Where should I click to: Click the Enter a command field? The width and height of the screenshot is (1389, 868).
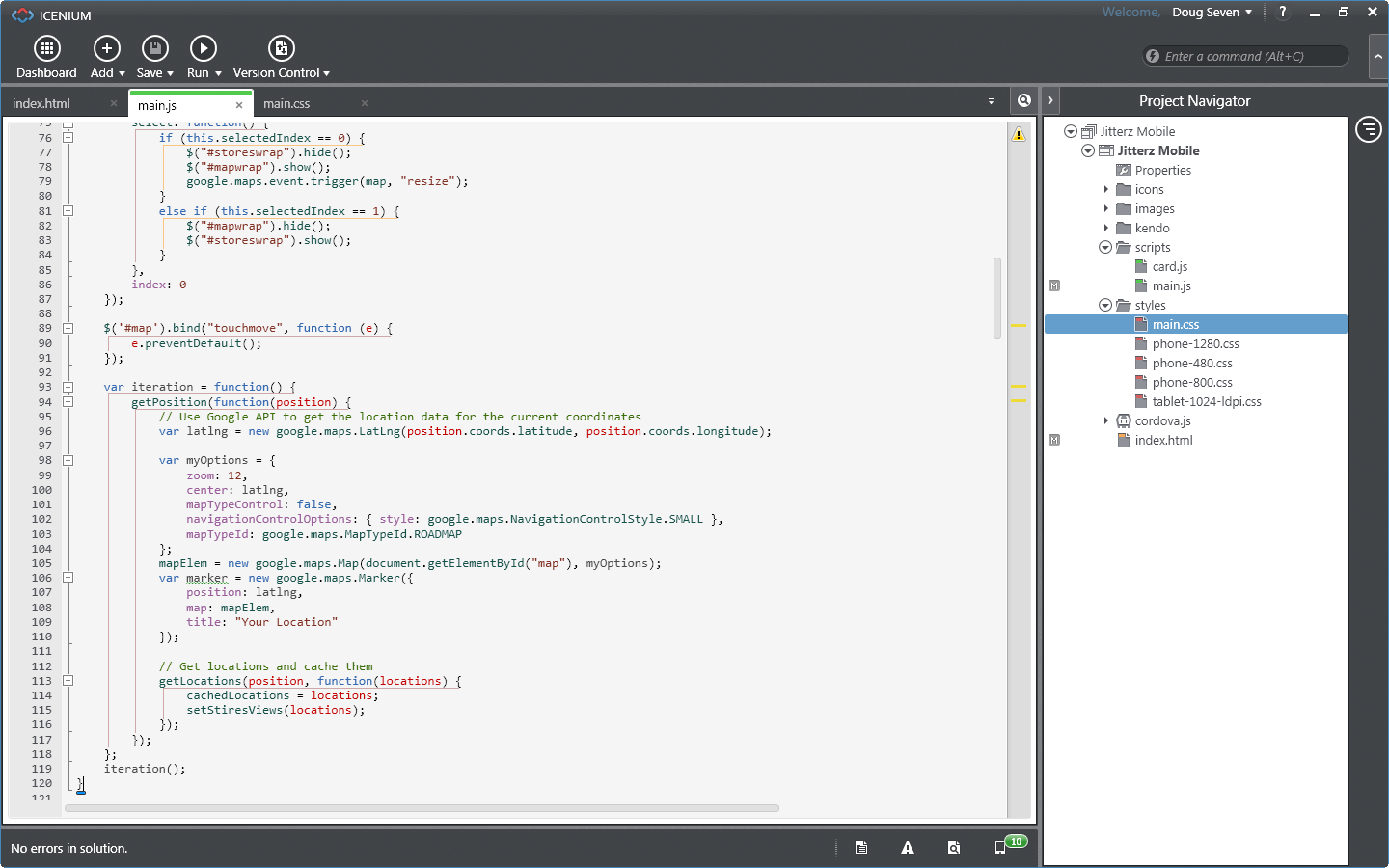click(1248, 56)
